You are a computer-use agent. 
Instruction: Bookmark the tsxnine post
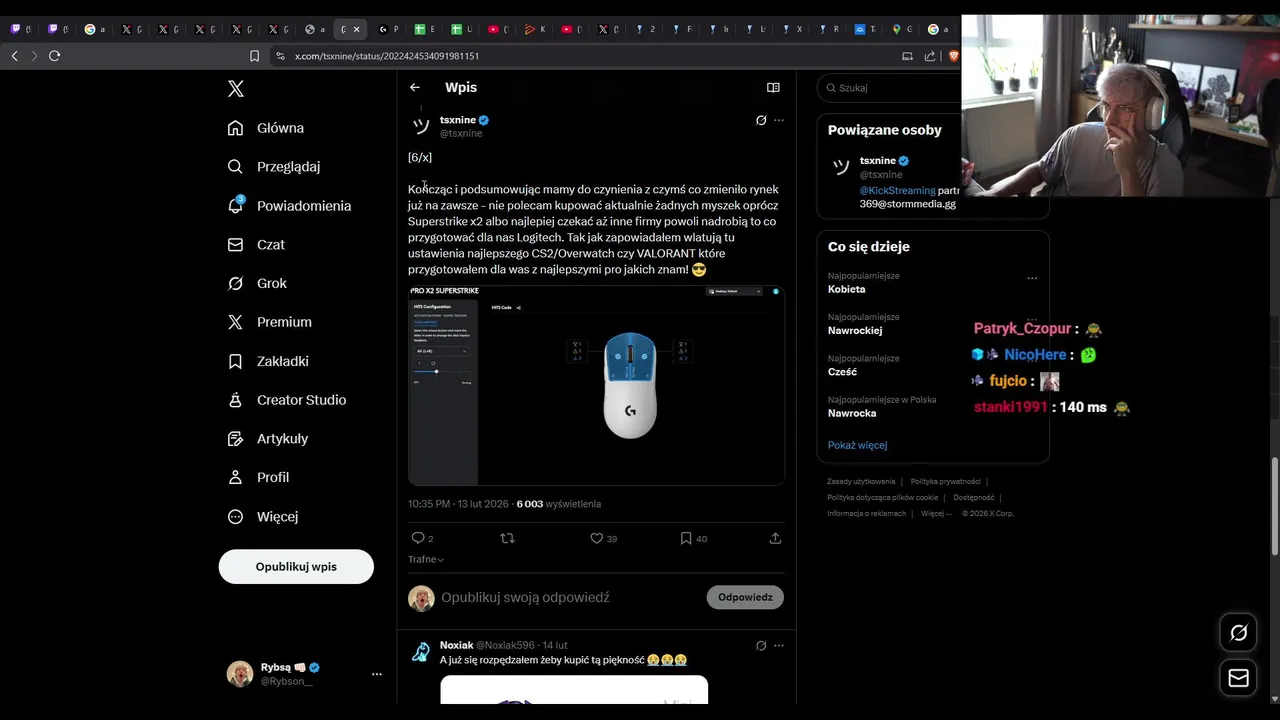click(x=686, y=538)
